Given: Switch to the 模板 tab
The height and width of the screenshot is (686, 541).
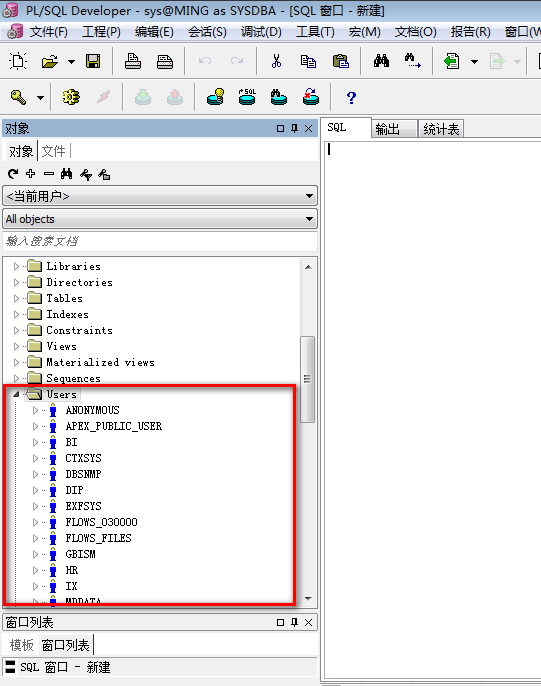Looking at the screenshot, I should (22, 645).
